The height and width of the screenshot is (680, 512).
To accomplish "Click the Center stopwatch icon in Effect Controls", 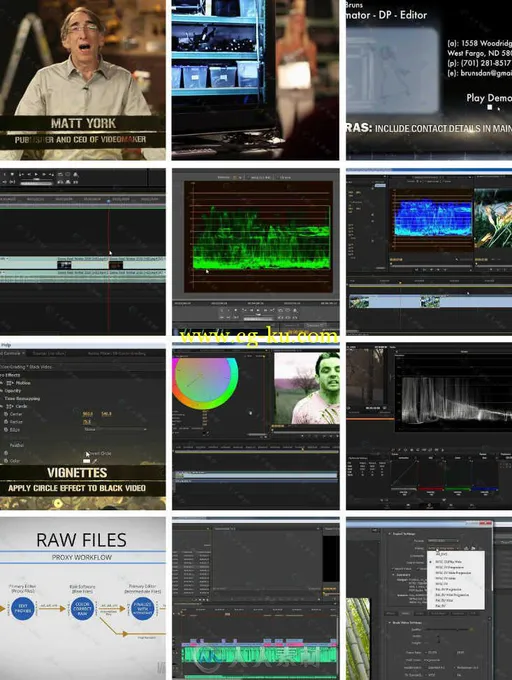I will pyautogui.click(x=6, y=414).
